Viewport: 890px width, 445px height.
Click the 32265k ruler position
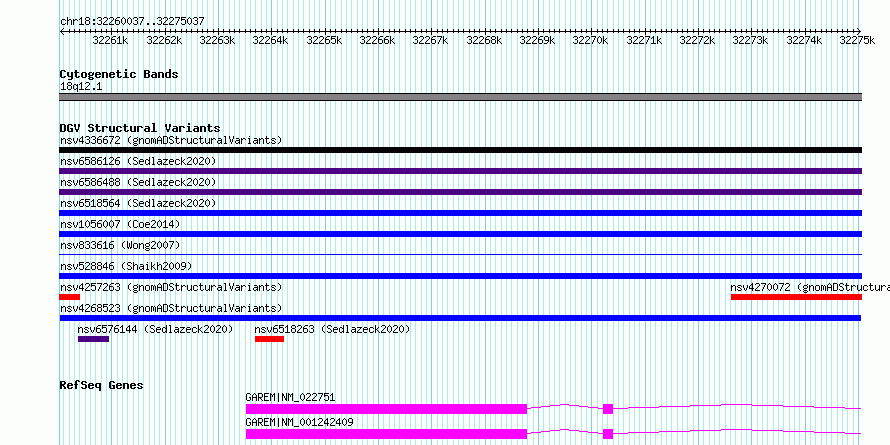tap(324, 40)
